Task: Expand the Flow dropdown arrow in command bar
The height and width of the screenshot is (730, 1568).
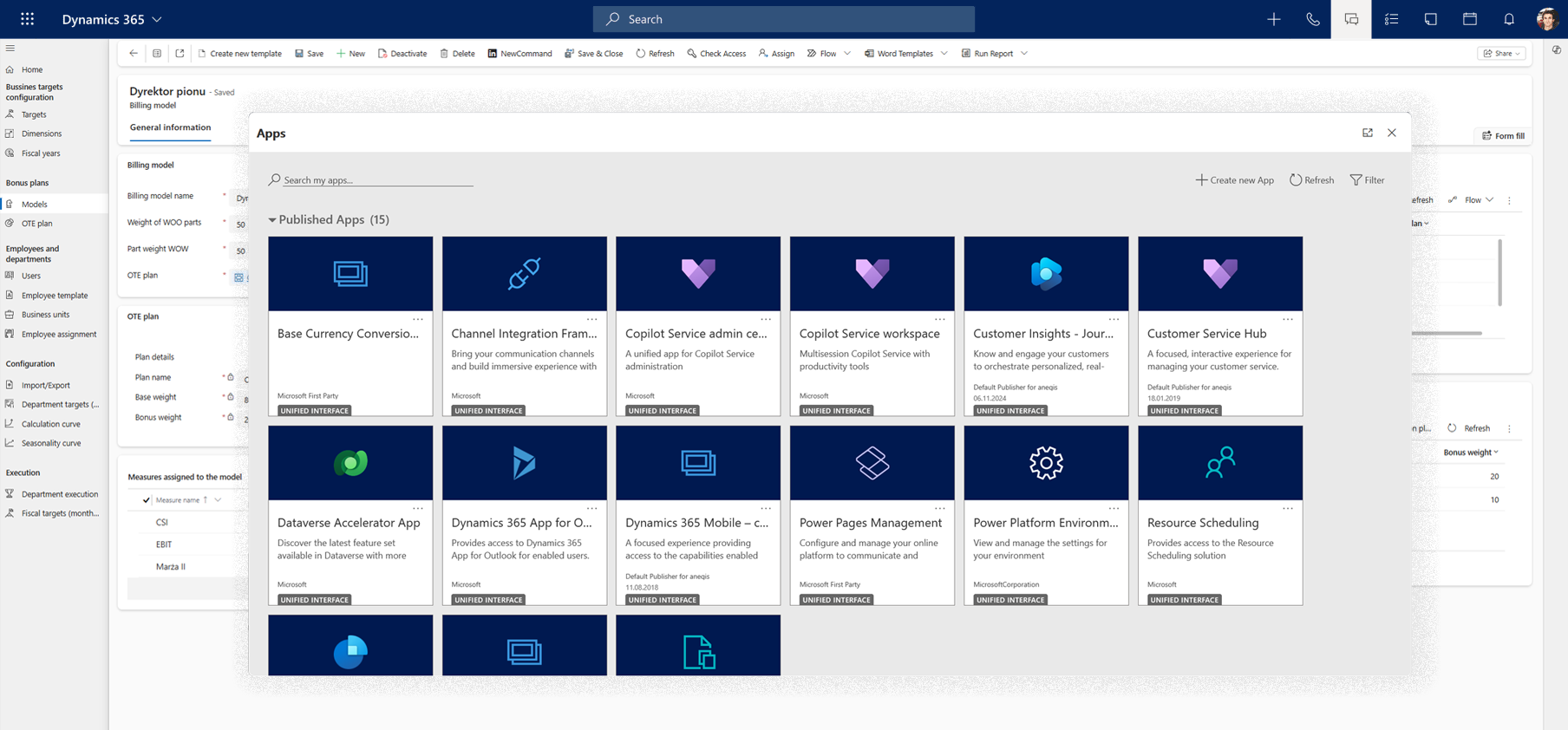Action: click(847, 54)
